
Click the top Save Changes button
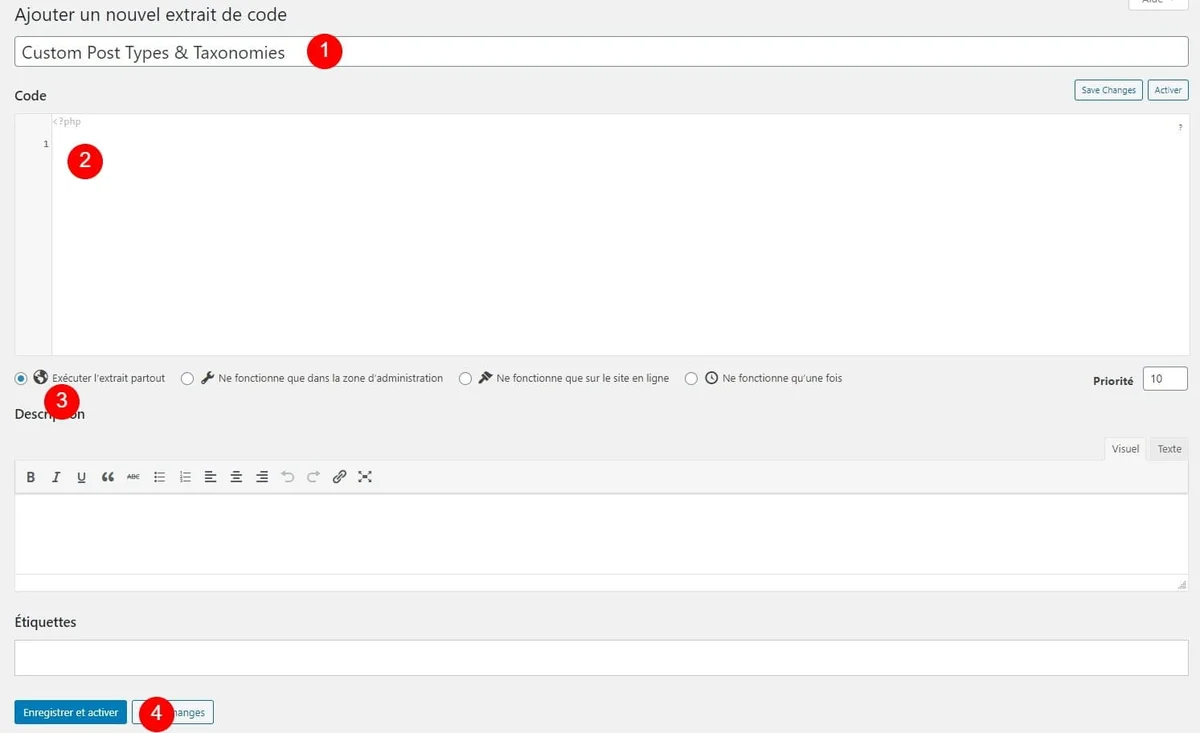(1108, 90)
